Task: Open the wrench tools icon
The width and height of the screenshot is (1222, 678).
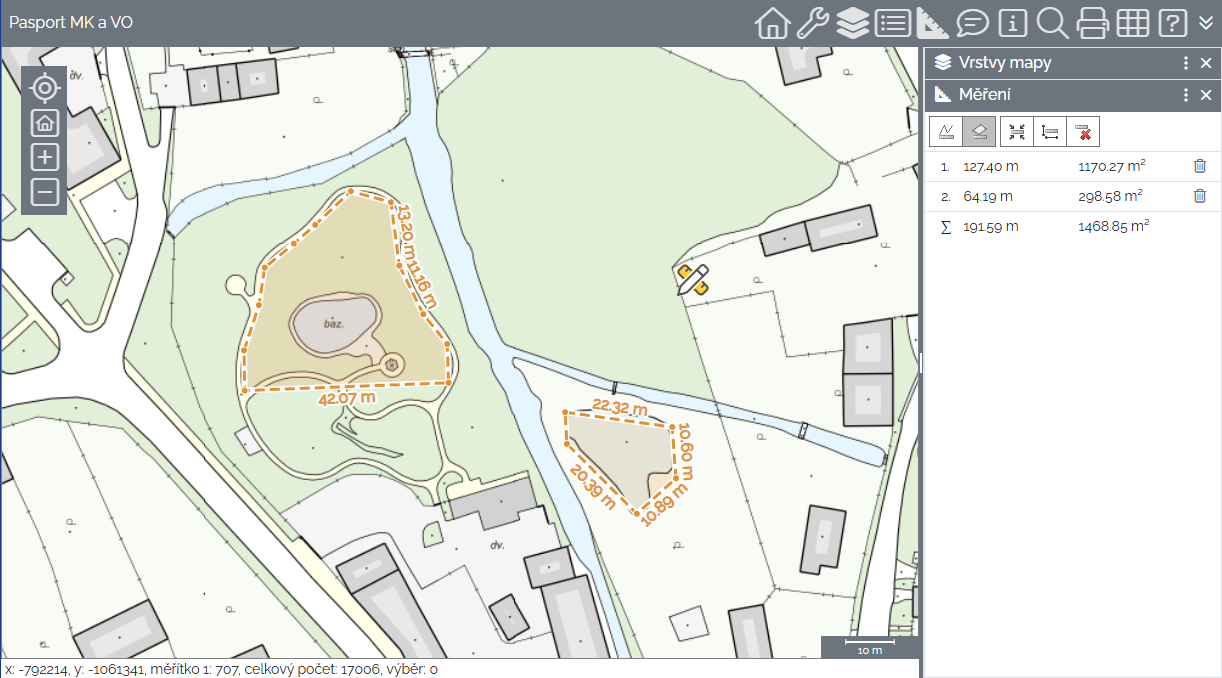Action: pyautogui.click(x=812, y=23)
